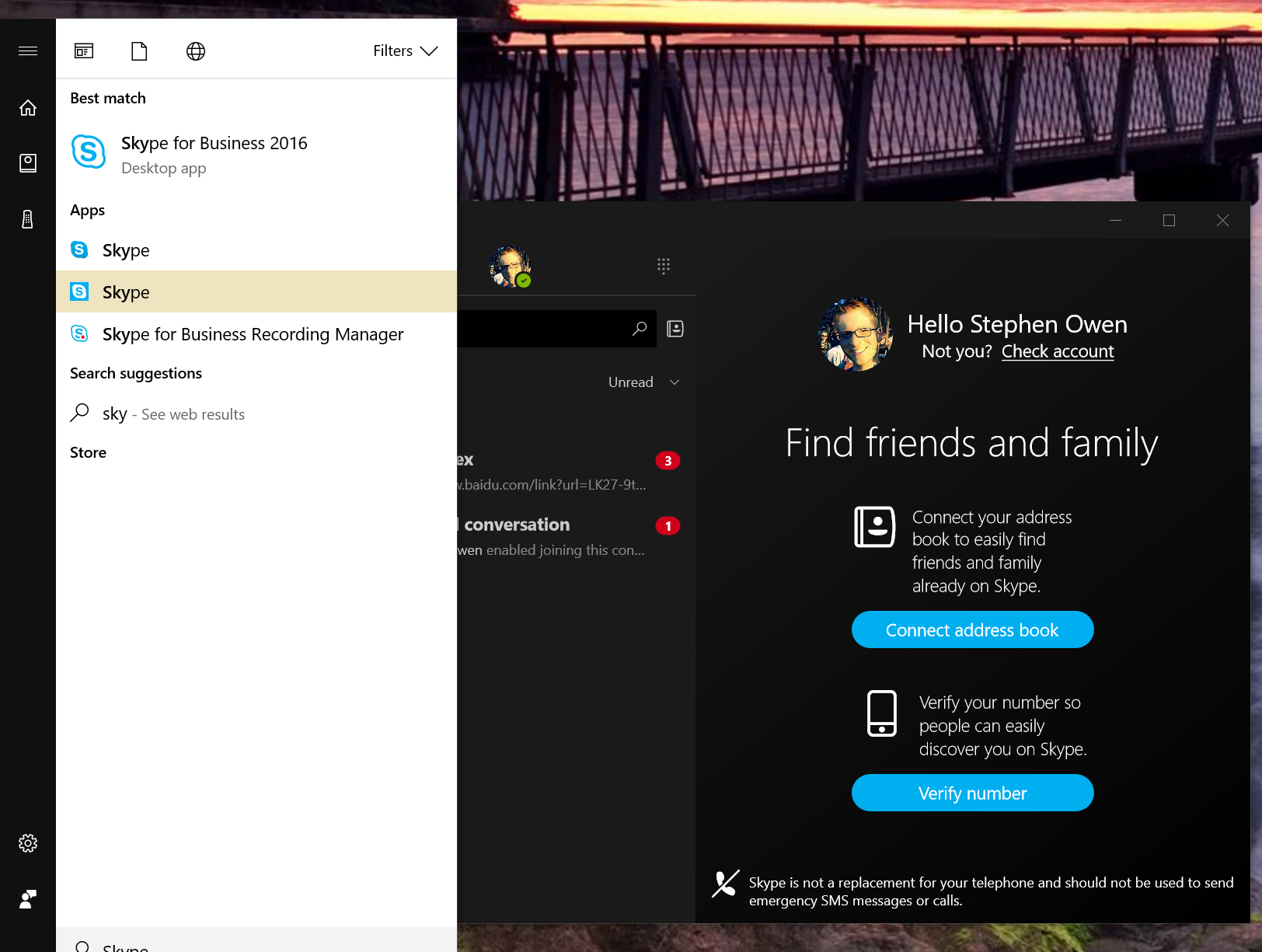The width and height of the screenshot is (1262, 952).
Task: Select 'sky - See web results' suggestion
Action: click(256, 413)
